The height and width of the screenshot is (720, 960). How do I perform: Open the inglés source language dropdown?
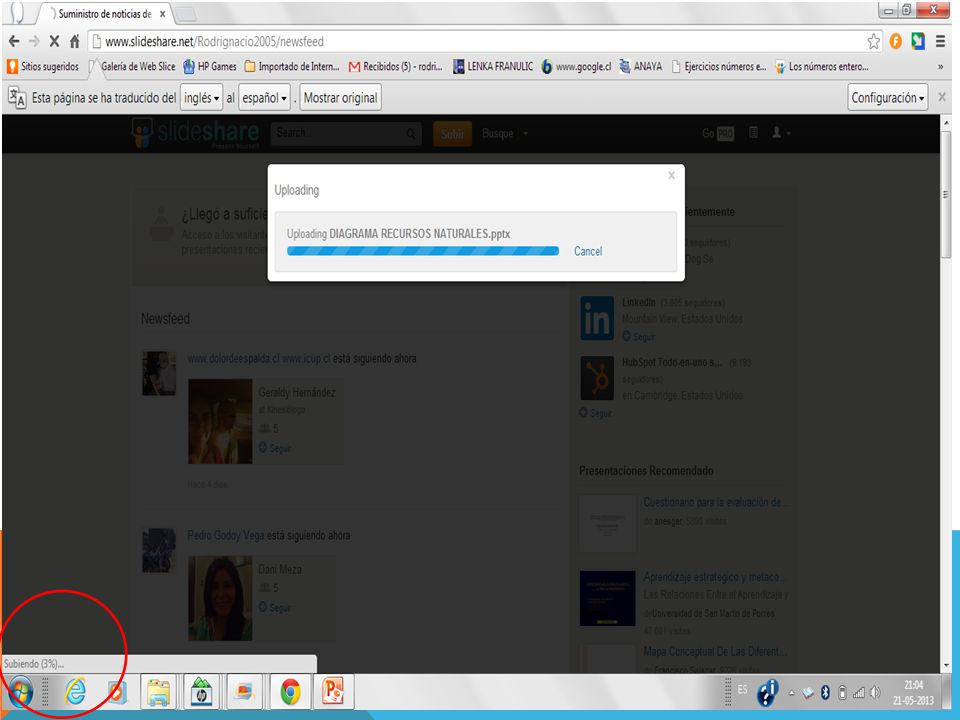coord(201,97)
